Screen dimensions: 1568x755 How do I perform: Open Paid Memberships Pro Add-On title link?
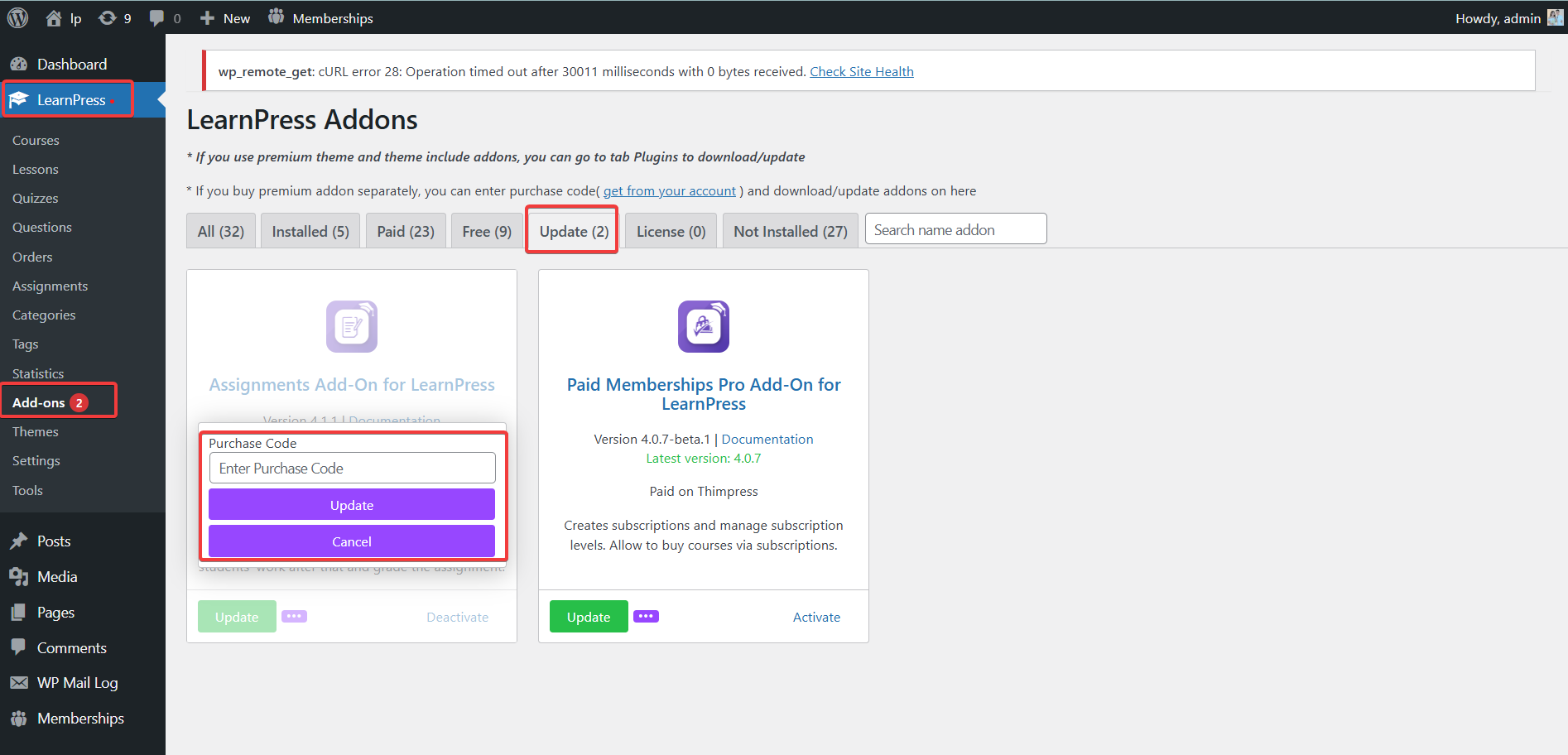click(x=704, y=394)
